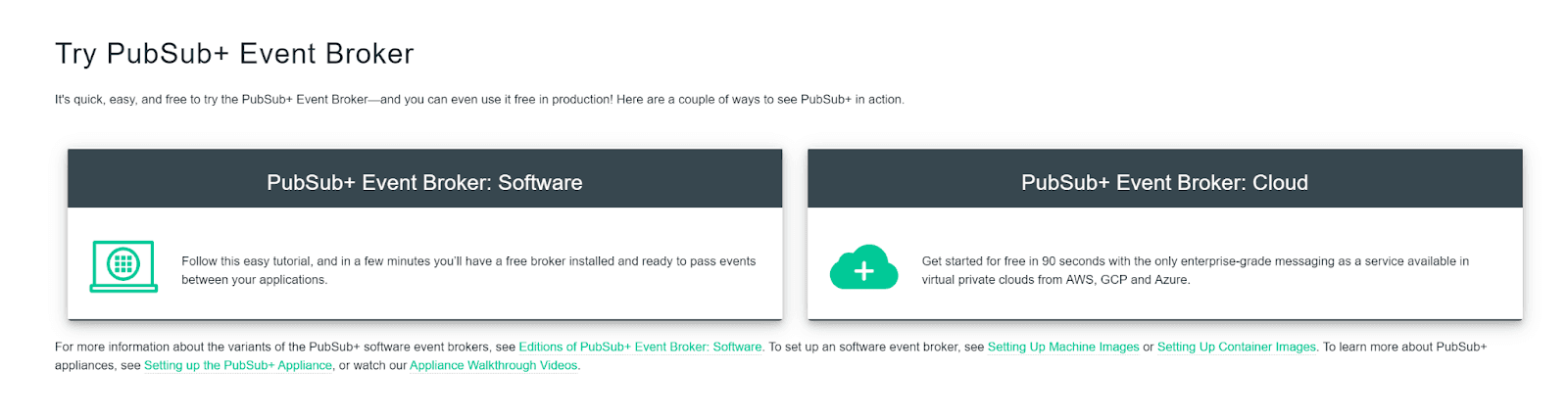1568x418 pixels.
Task: Click 'To set up an software event broker' text
Action: point(875,347)
